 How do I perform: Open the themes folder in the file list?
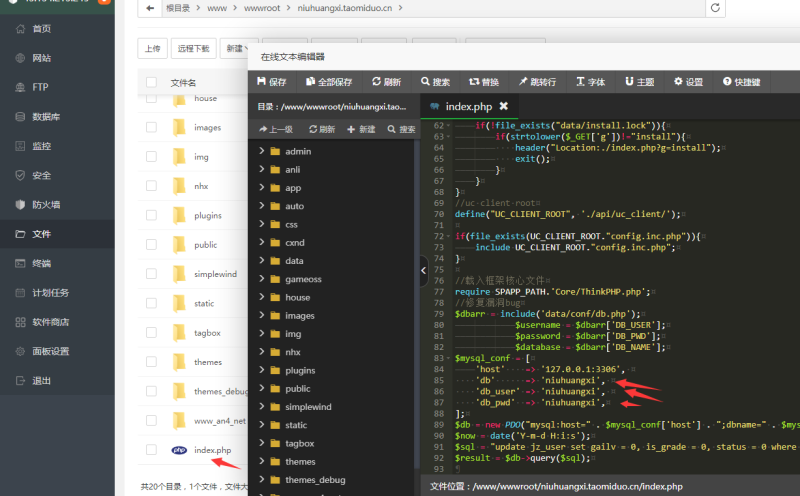[208, 362]
